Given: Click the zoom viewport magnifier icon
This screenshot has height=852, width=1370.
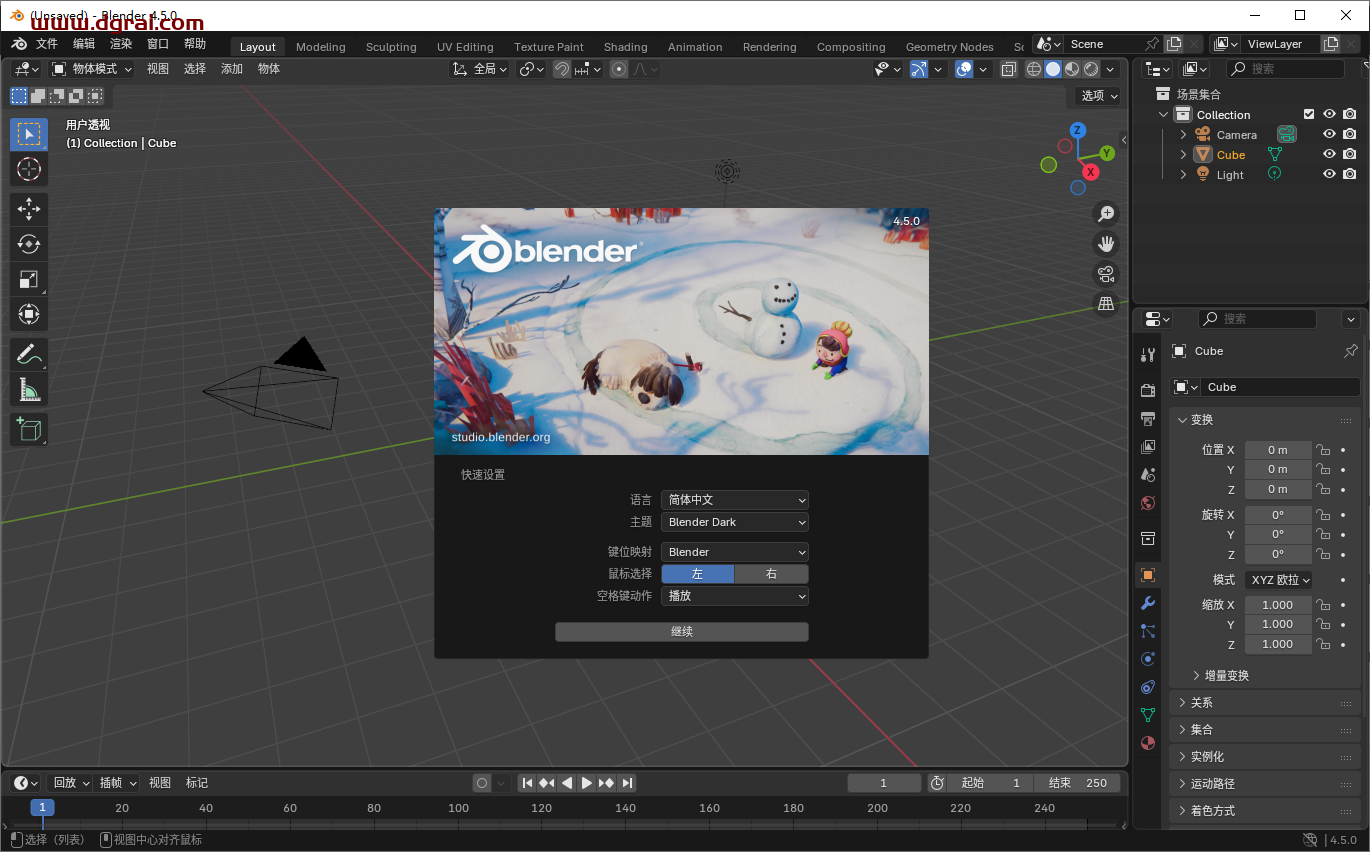Looking at the screenshot, I should click(1106, 214).
